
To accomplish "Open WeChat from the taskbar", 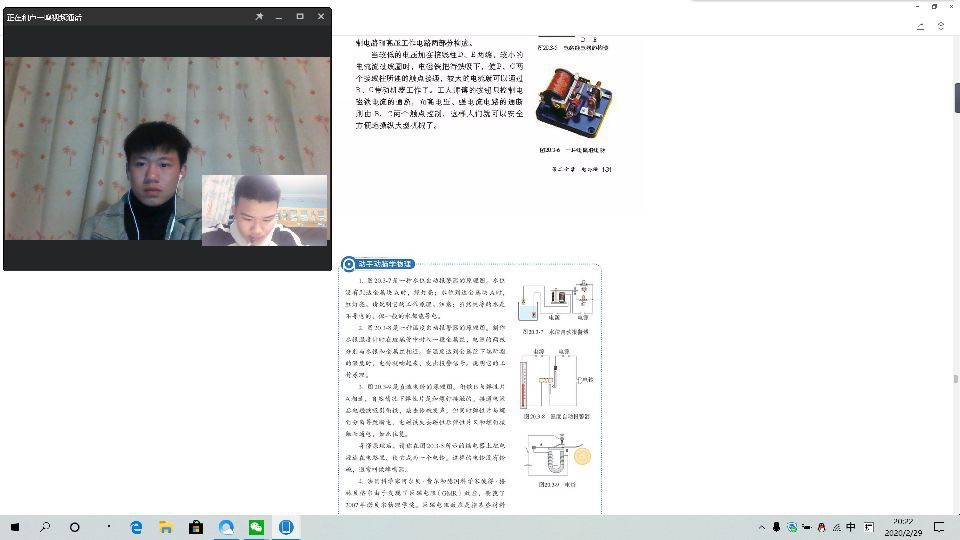I will point(256,527).
